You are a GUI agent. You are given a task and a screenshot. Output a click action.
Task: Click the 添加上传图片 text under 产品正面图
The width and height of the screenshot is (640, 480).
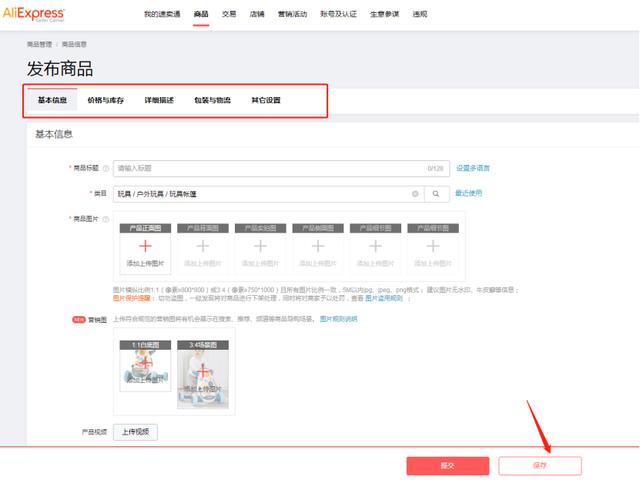point(145,263)
